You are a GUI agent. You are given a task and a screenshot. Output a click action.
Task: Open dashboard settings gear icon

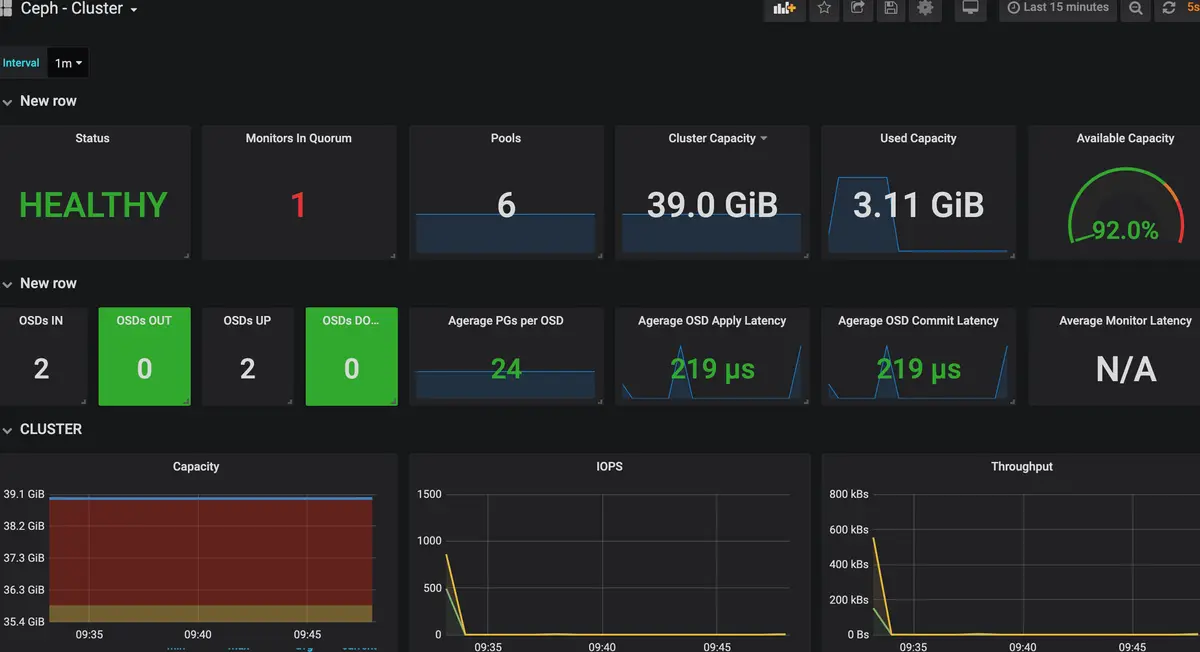pos(925,8)
